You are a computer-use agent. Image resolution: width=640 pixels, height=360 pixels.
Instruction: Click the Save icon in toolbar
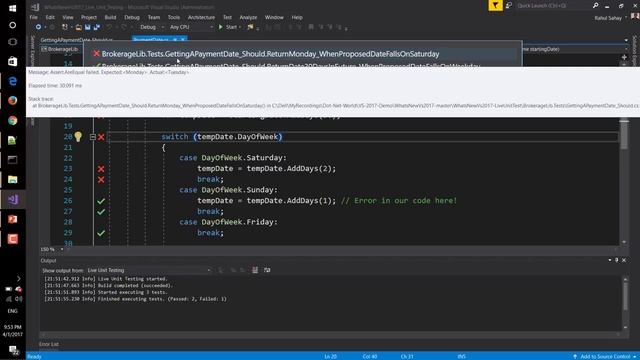point(87,27)
